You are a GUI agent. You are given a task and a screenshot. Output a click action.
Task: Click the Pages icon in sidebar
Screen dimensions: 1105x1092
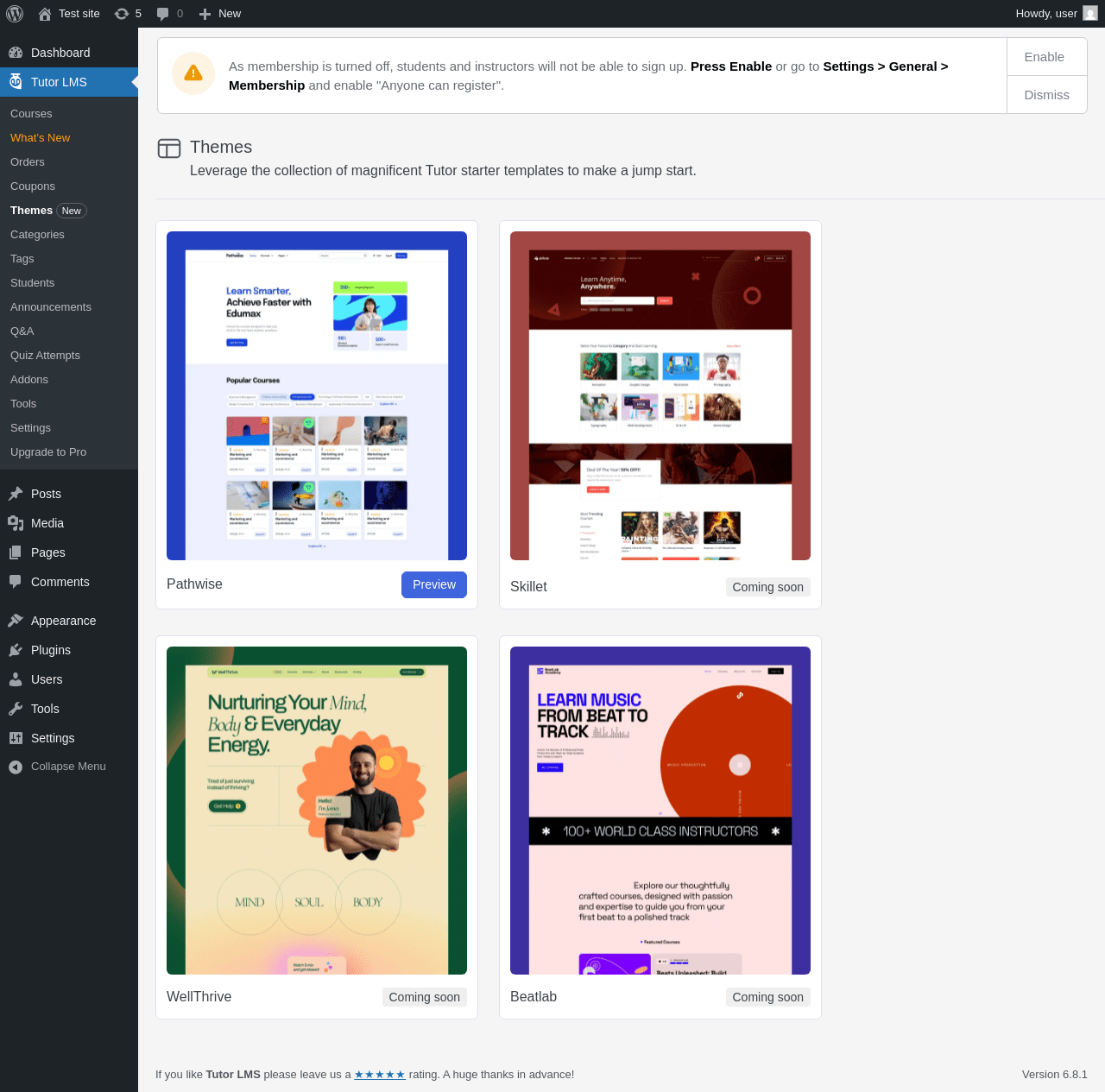pyautogui.click(x=16, y=552)
